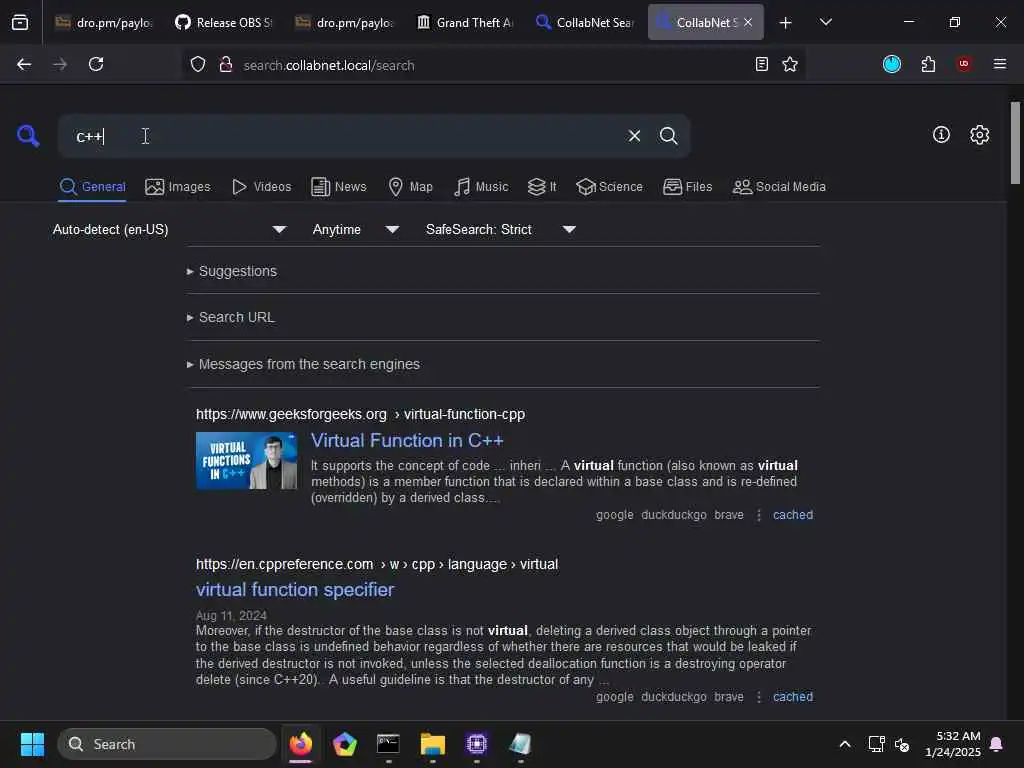This screenshot has width=1024, height=768.
Task: Open more options dots on geeksforgeeks result
Action: 759,515
